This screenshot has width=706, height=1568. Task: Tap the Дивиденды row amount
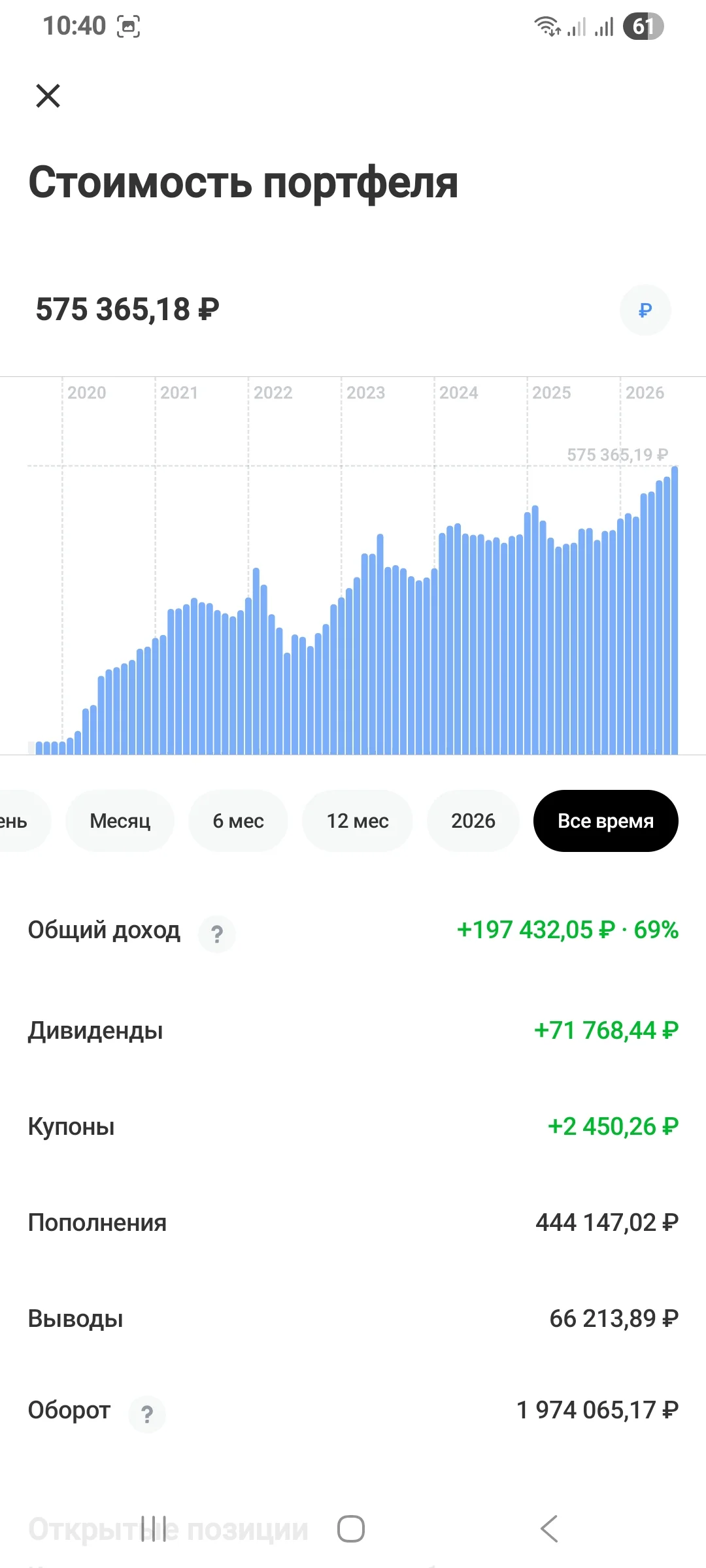pyautogui.click(x=607, y=1030)
